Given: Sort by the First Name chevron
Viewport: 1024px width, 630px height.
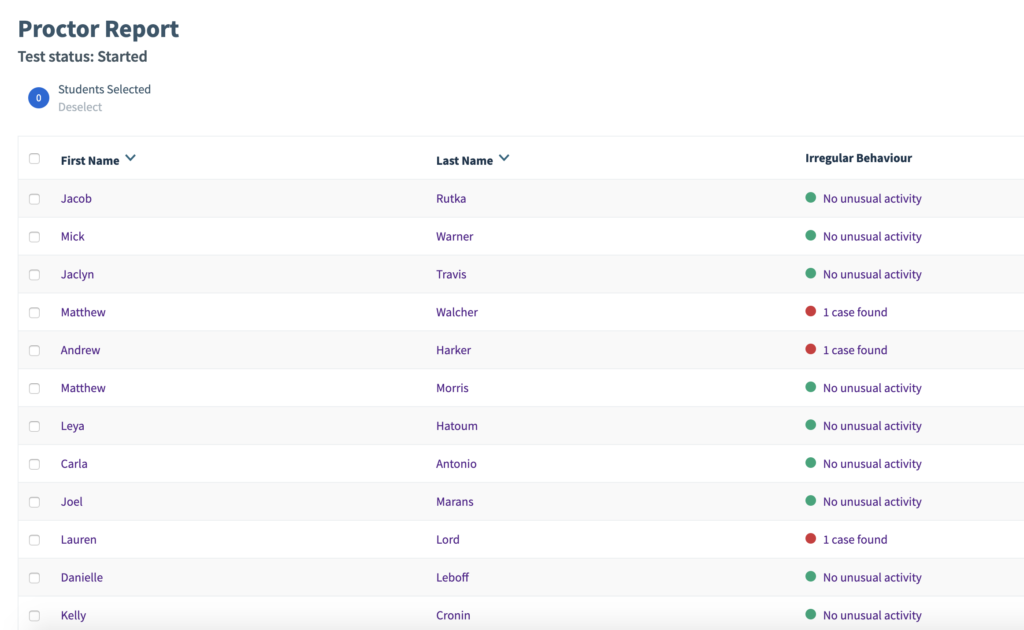Looking at the screenshot, I should pyautogui.click(x=131, y=158).
